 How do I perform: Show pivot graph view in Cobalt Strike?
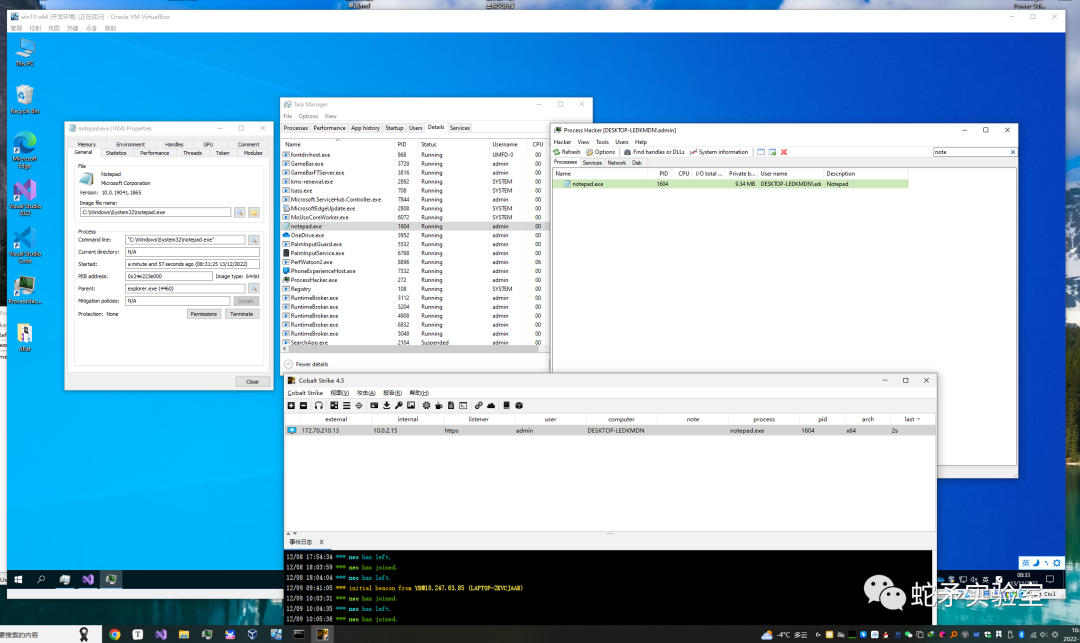click(x=334, y=405)
